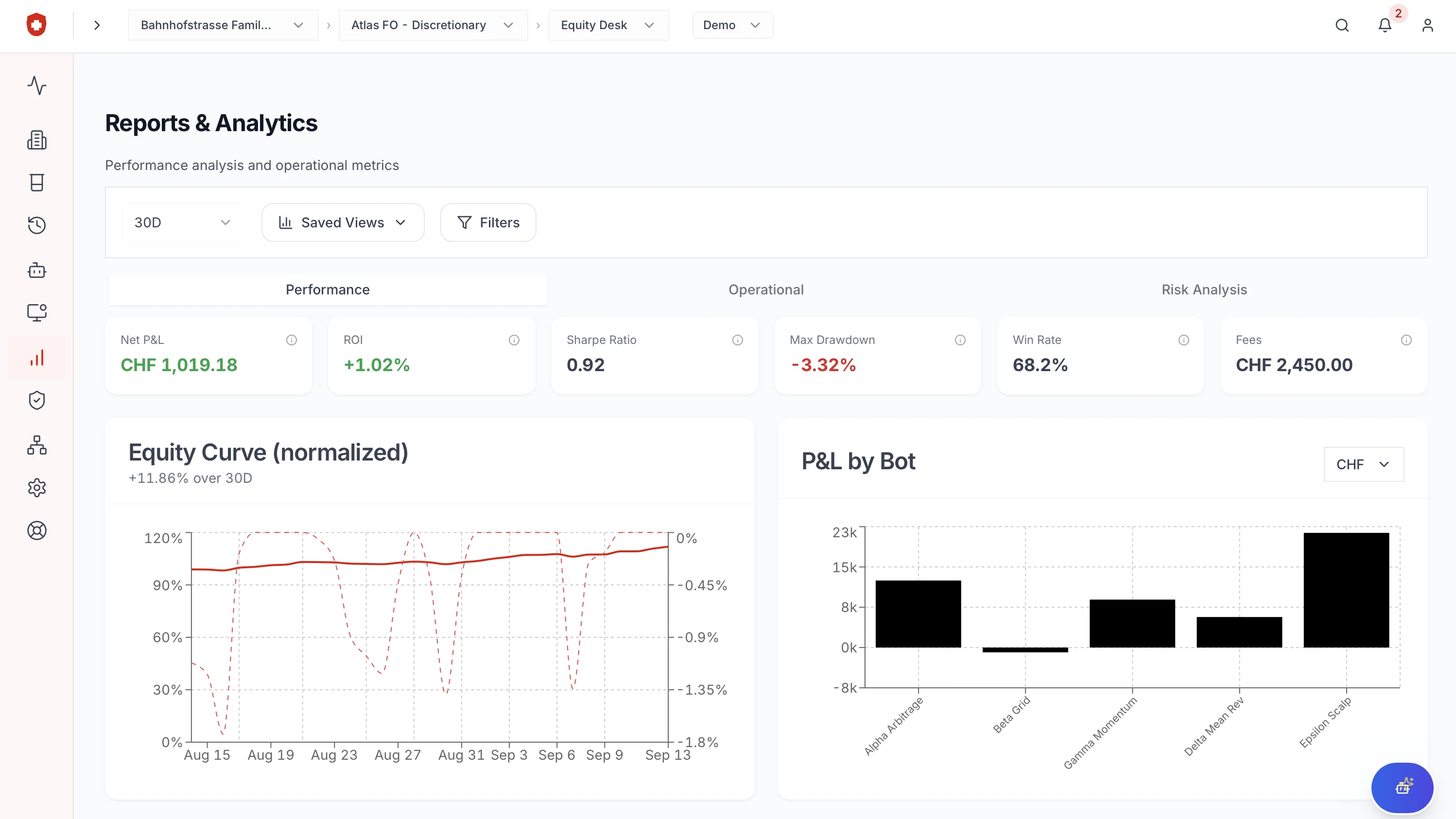Expand the CHF currency selector
The height and width of the screenshot is (819, 1456).
point(1363,464)
